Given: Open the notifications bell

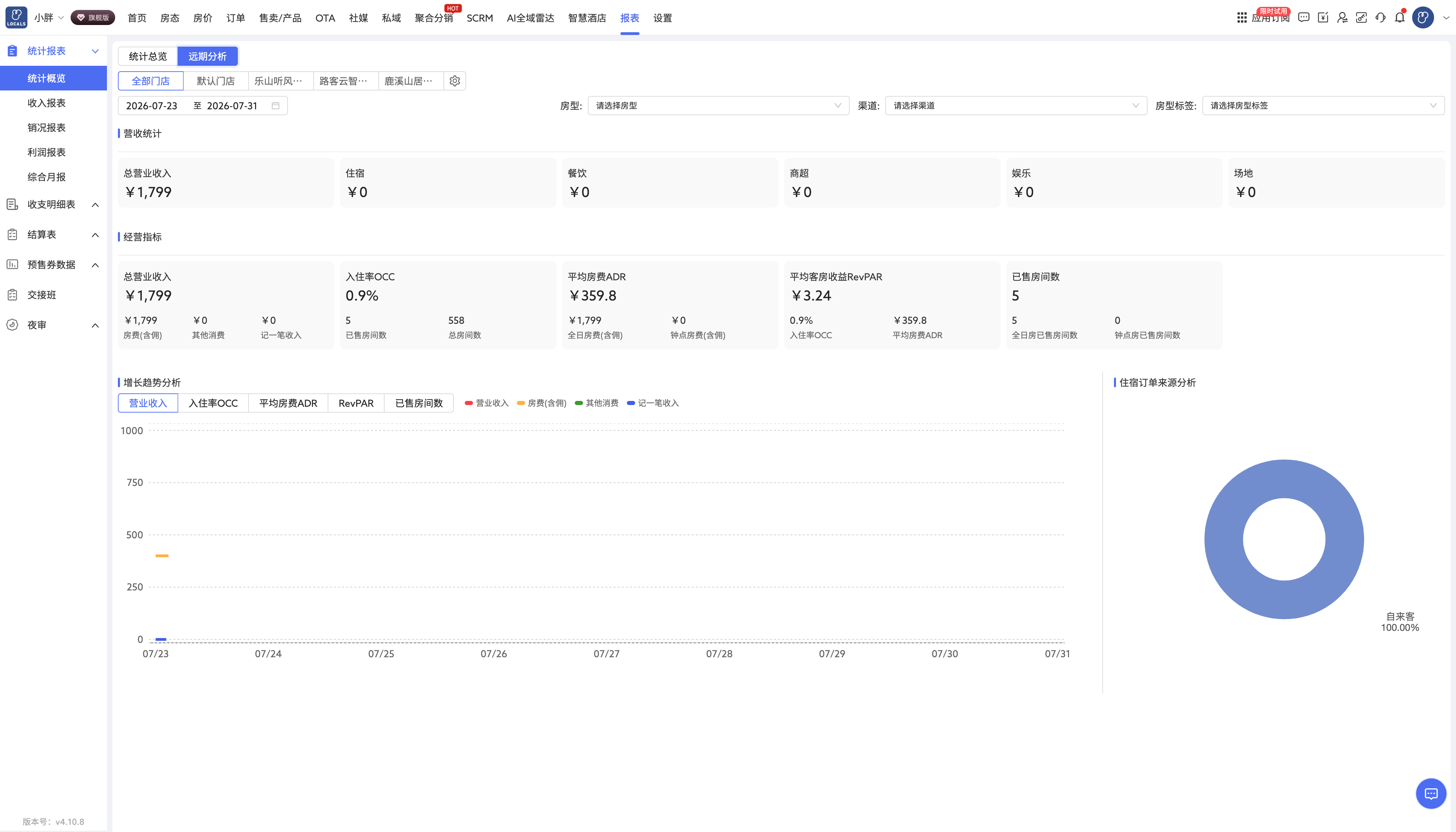Looking at the screenshot, I should (1399, 18).
